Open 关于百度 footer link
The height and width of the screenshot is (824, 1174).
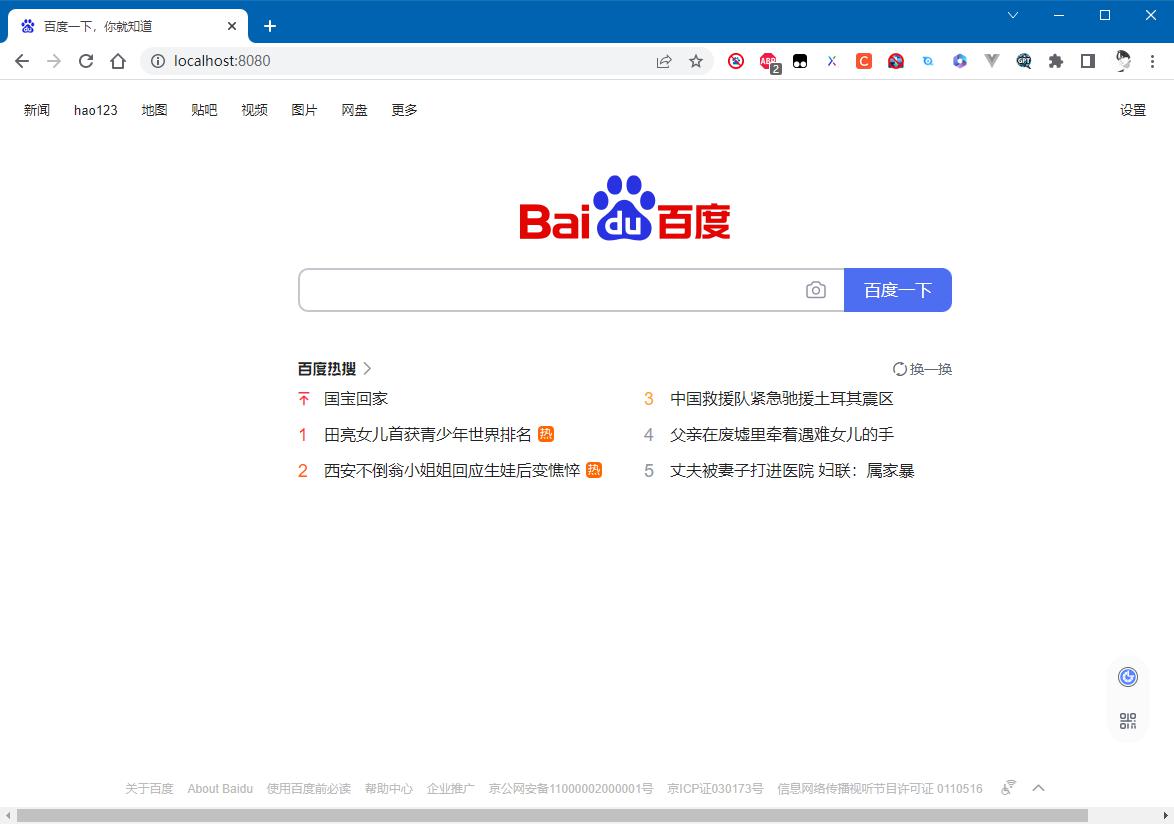click(x=149, y=788)
